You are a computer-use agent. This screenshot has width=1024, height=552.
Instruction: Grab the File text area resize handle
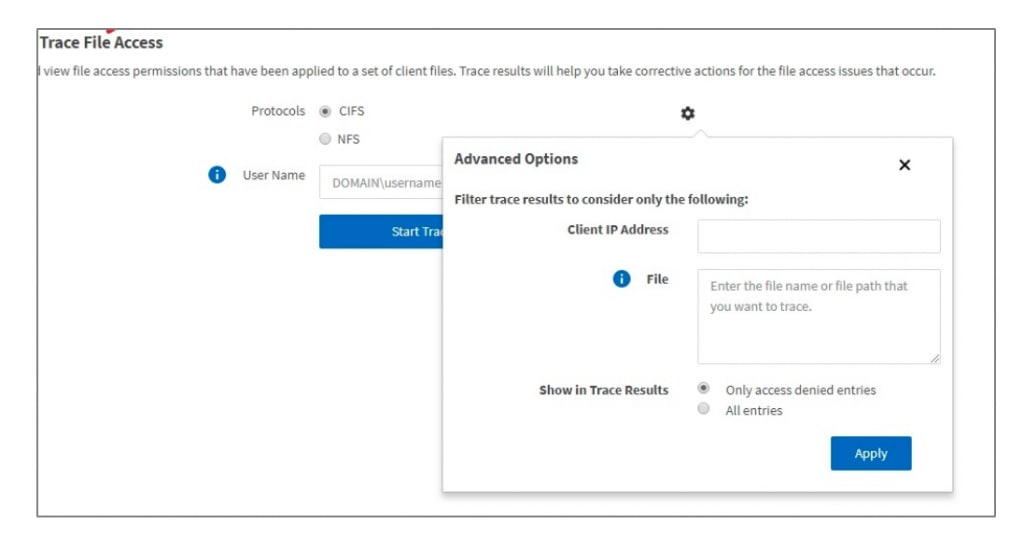935,358
